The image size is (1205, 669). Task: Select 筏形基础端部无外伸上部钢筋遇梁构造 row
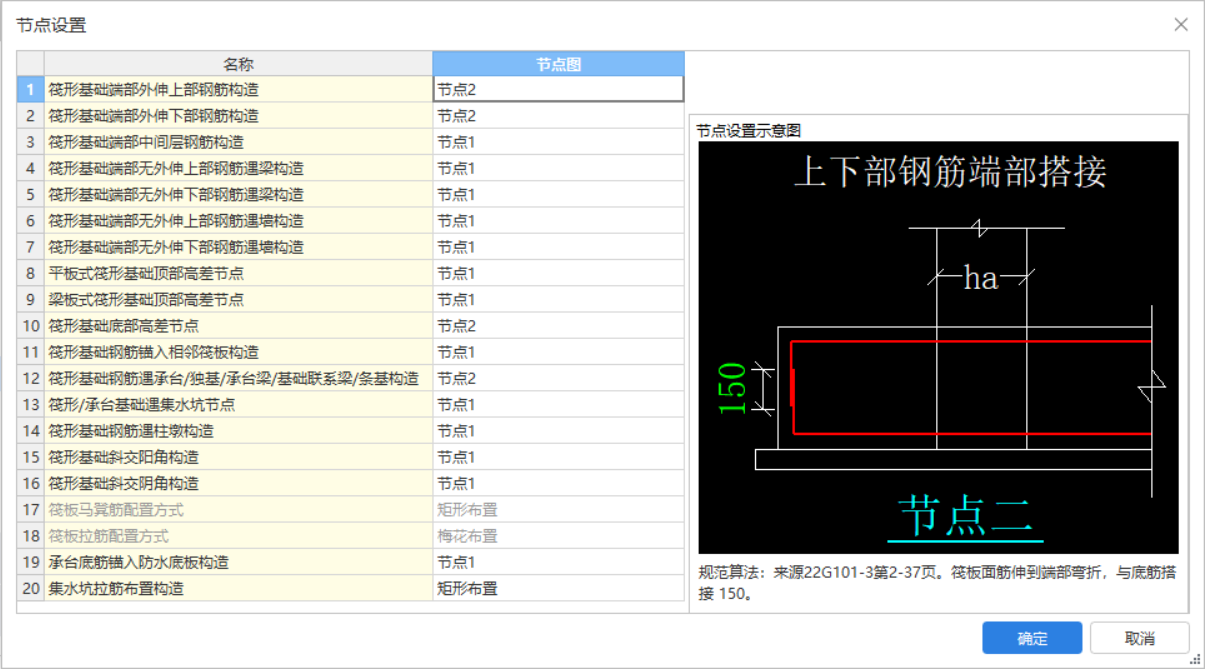pos(238,168)
